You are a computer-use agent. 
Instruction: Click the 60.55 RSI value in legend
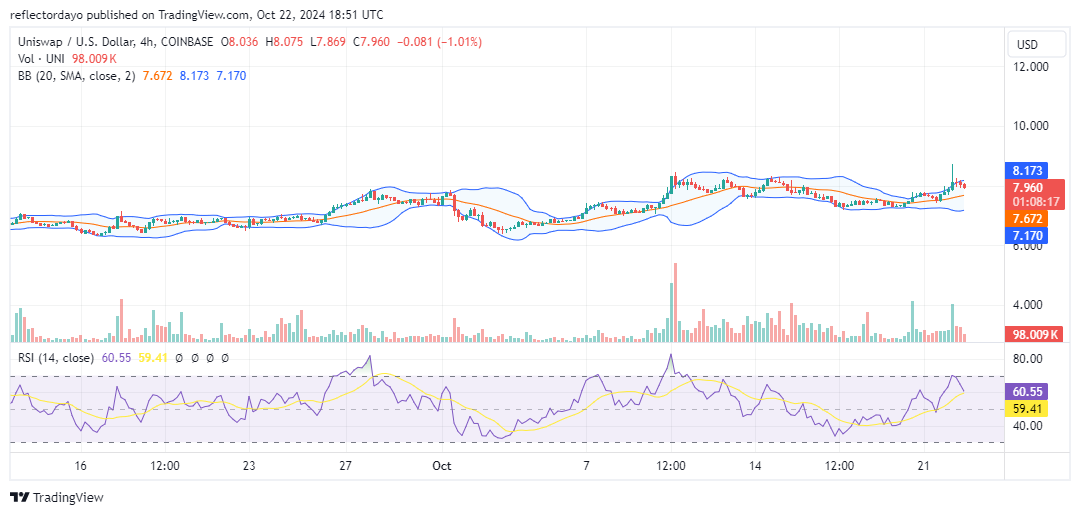pyautogui.click(x=114, y=358)
